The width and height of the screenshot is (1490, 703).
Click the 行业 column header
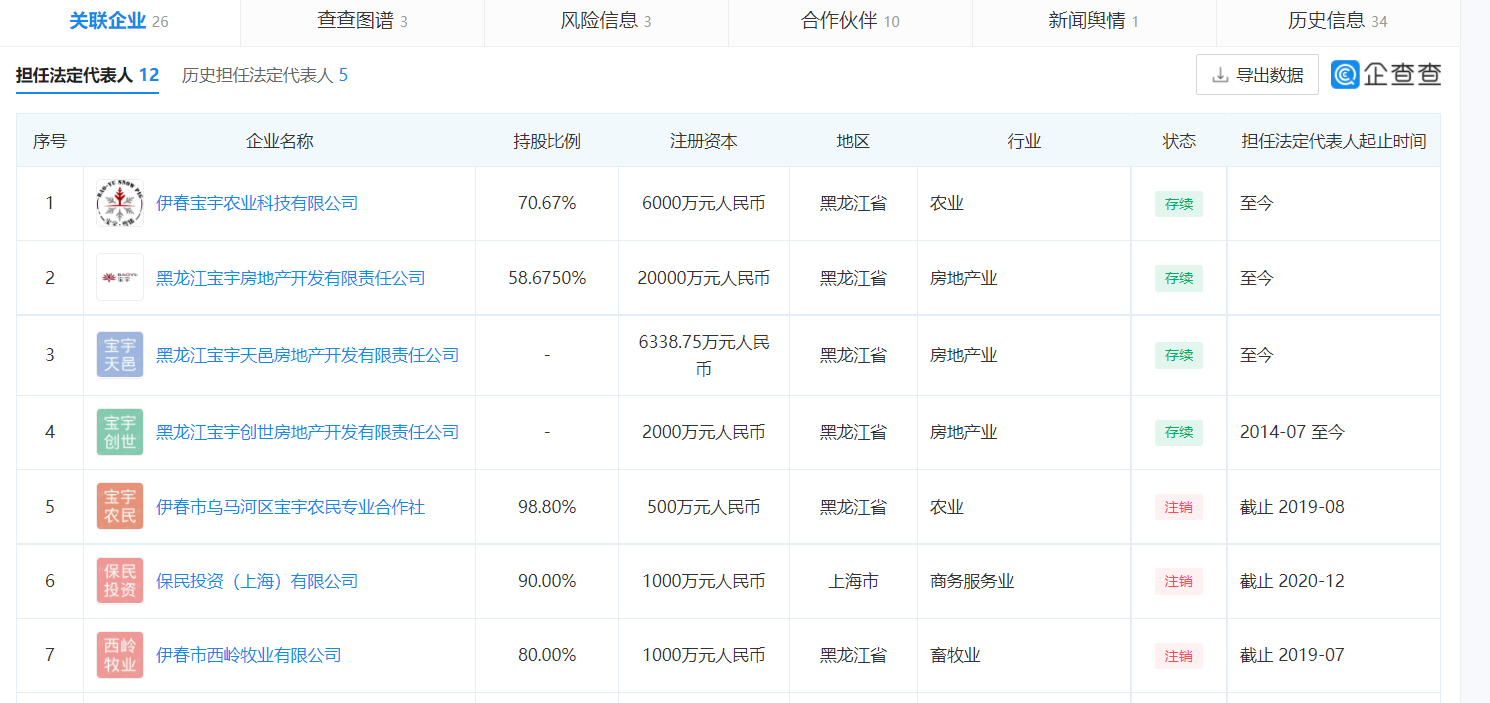(x=1024, y=141)
